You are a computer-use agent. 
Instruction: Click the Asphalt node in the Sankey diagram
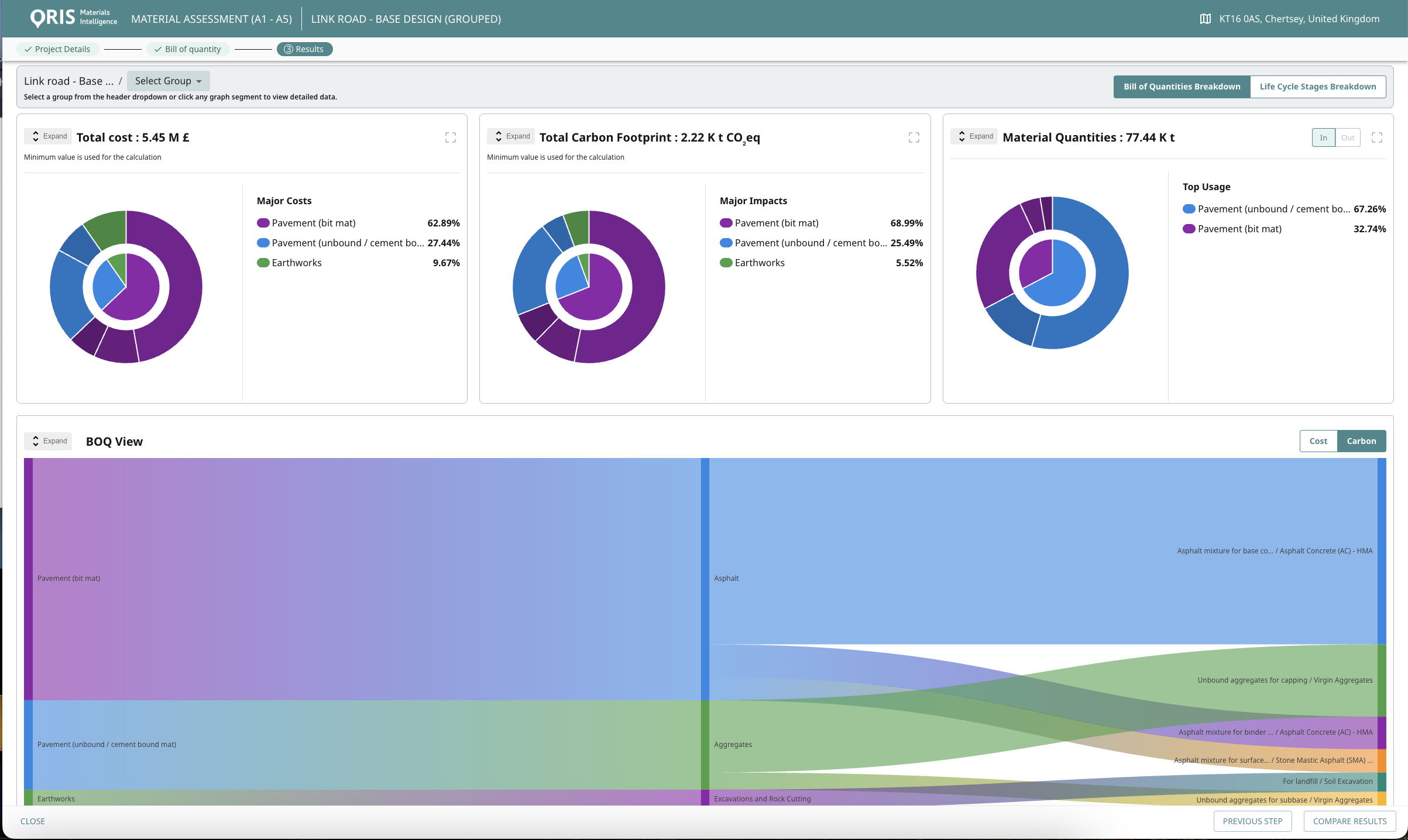[705, 578]
